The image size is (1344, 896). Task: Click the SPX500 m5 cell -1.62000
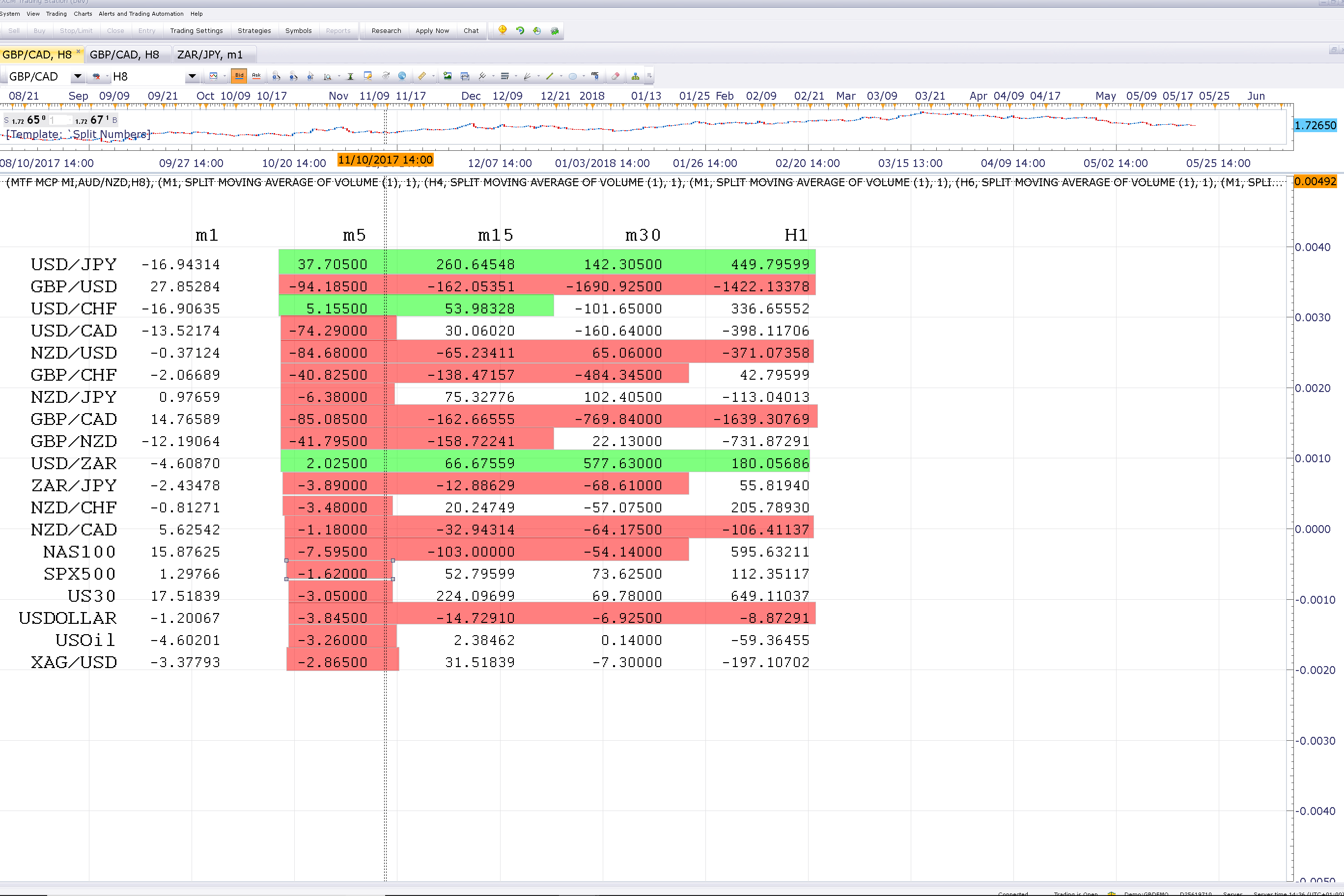coord(332,574)
